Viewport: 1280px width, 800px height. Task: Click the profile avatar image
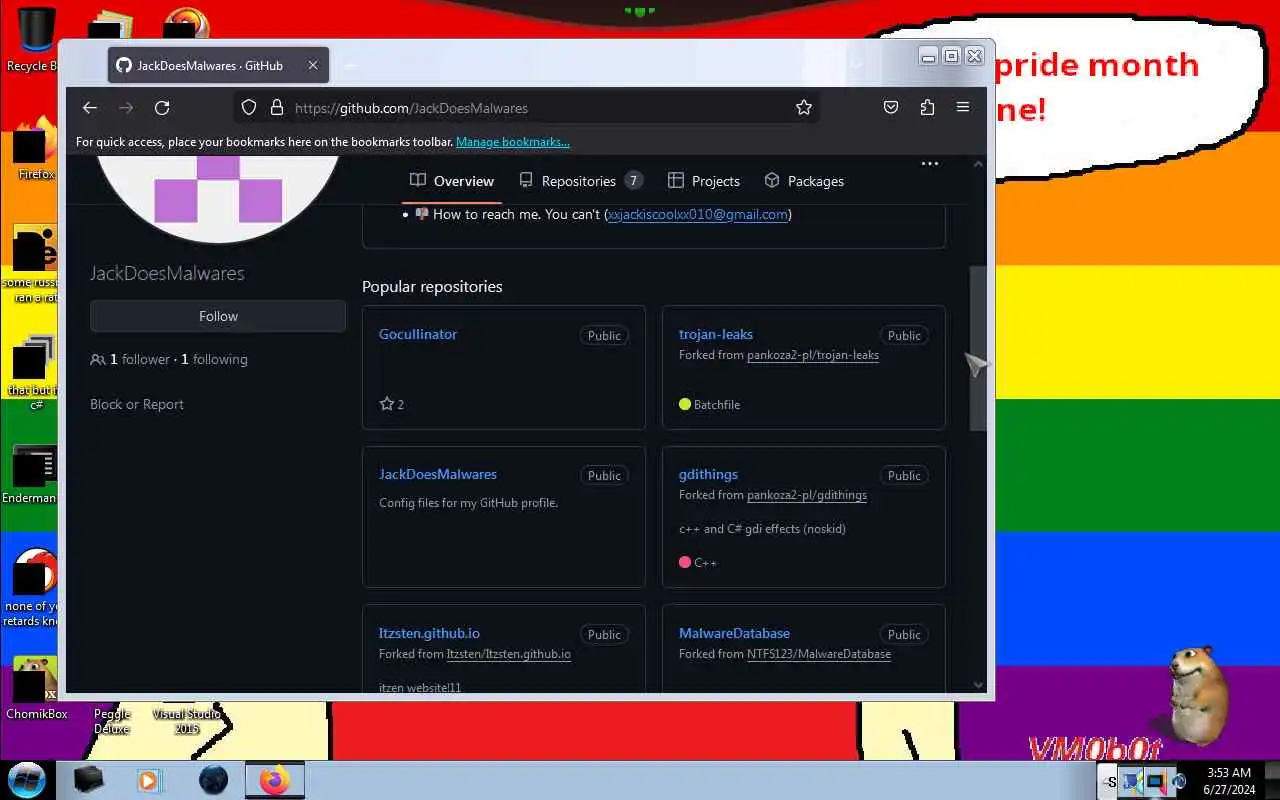click(218, 198)
